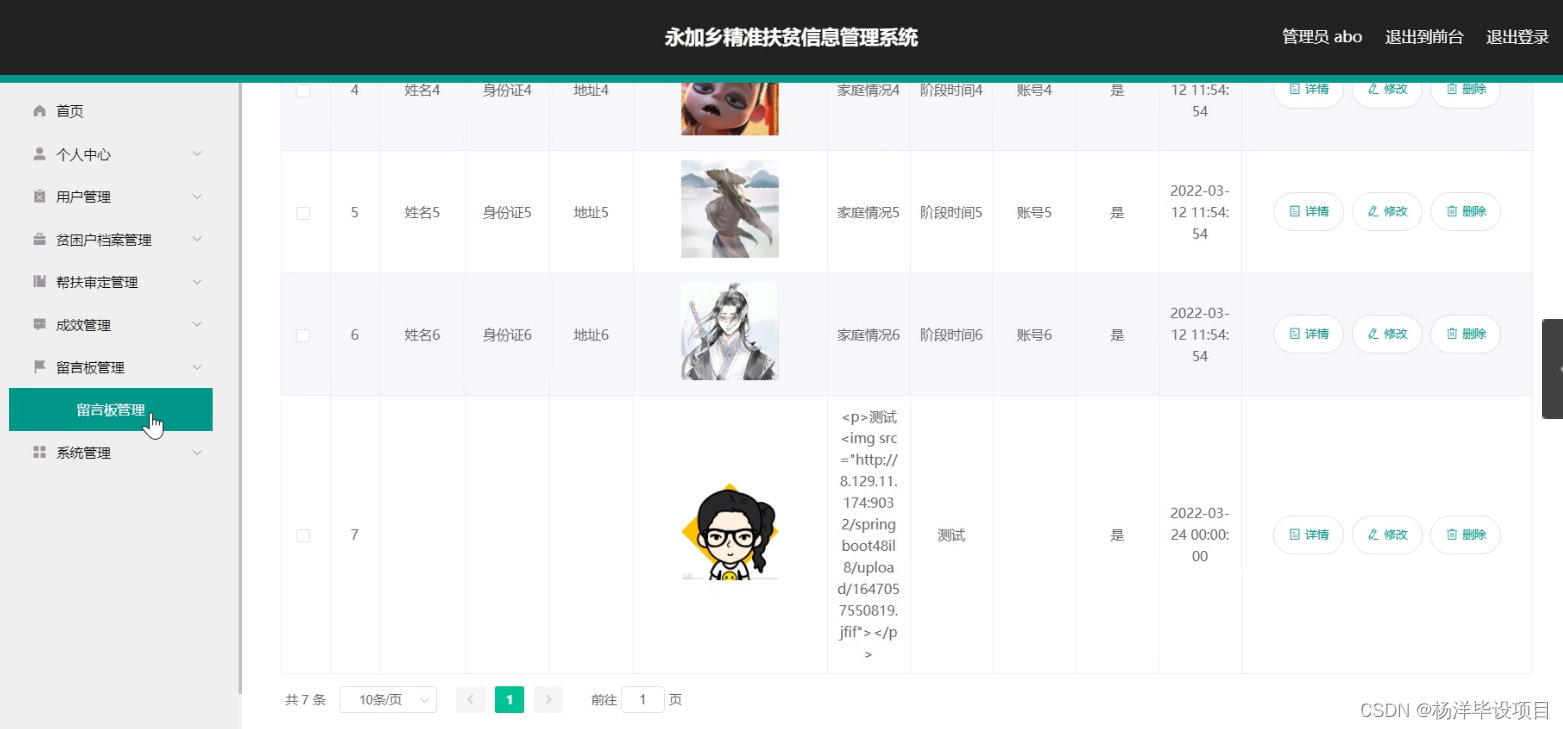Click 修改 button for row 7
Screen dimensions: 1563x729
[x=1387, y=535]
